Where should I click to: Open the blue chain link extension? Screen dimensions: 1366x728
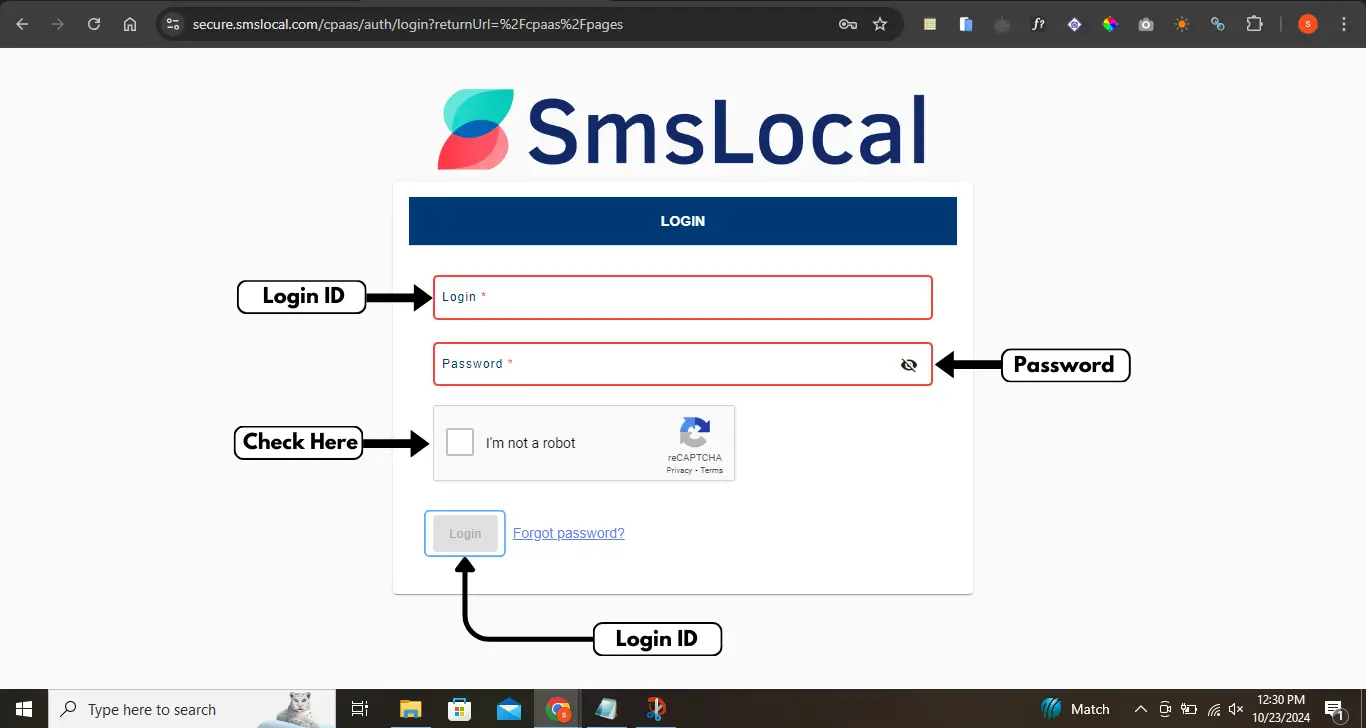pyautogui.click(x=1218, y=24)
